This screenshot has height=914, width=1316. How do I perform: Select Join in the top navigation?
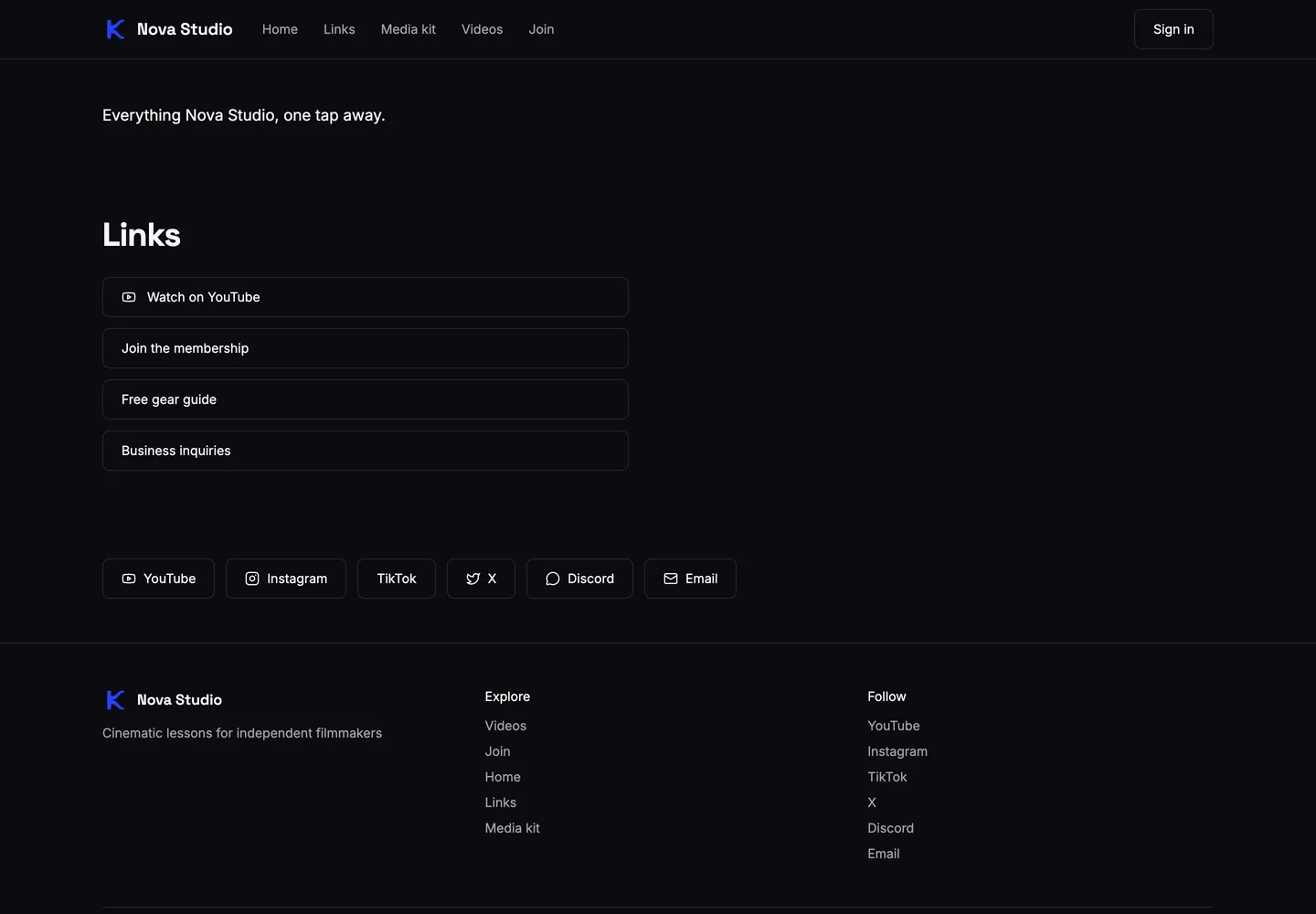(541, 29)
